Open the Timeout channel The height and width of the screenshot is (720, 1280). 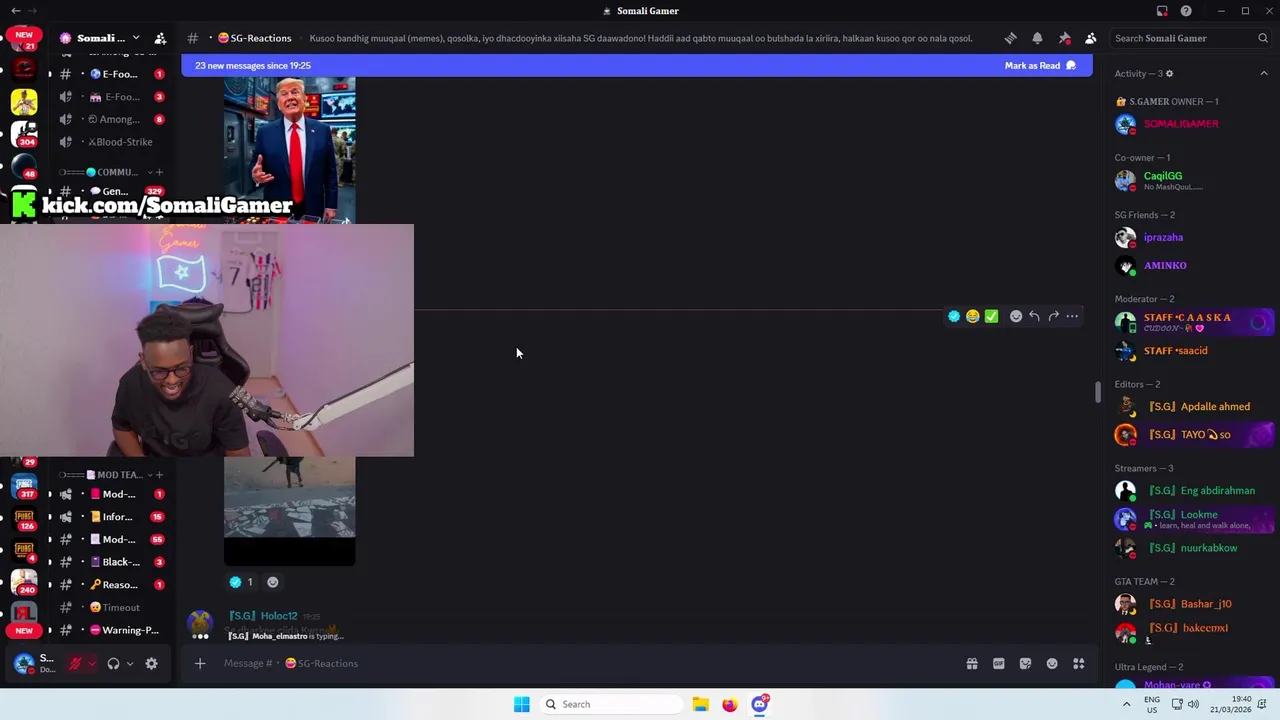111,608
